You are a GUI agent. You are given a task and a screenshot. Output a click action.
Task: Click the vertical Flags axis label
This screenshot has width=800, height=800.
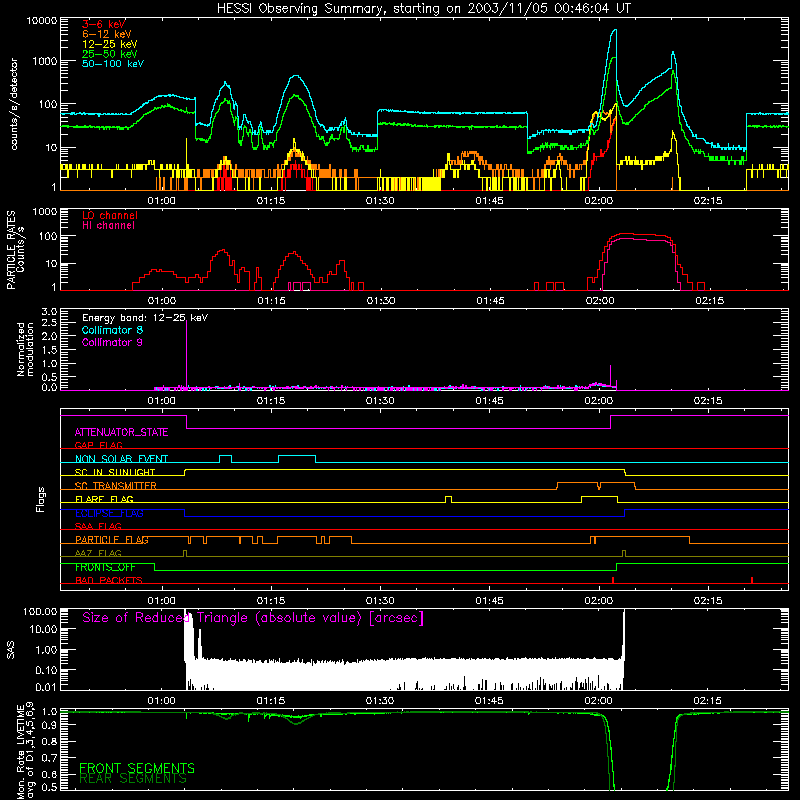click(41, 499)
